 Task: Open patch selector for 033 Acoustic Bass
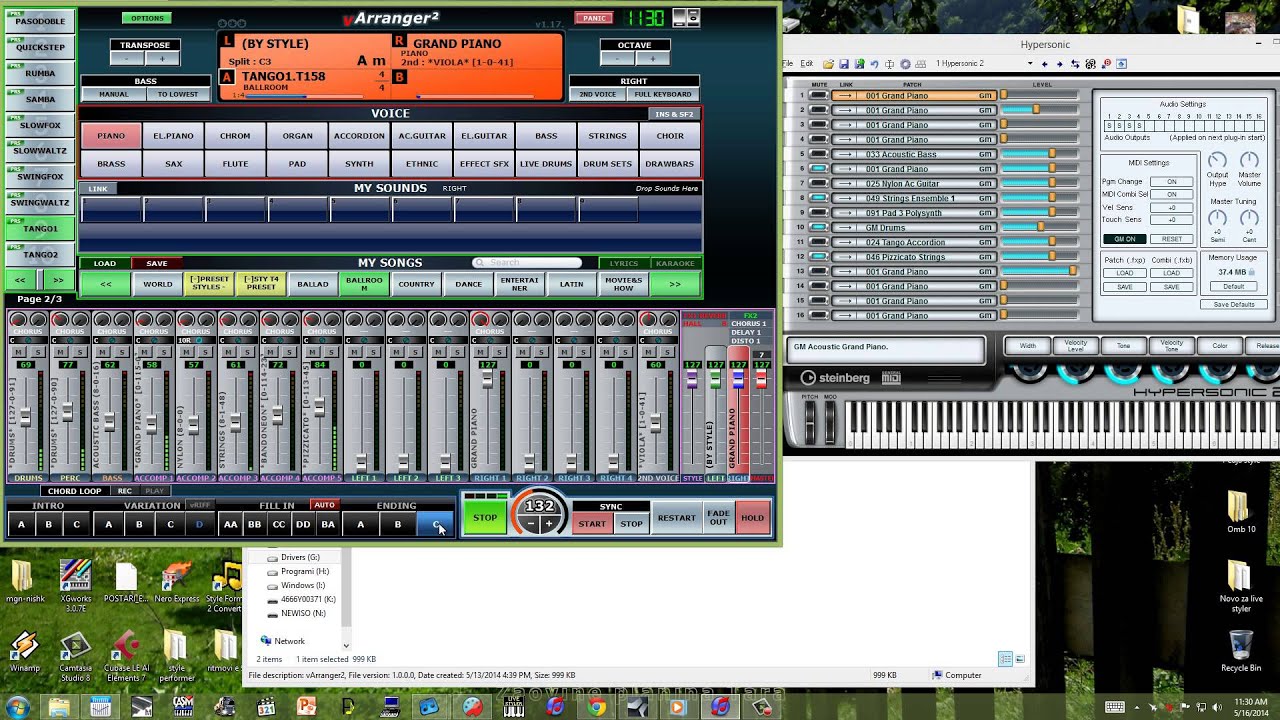coord(913,154)
